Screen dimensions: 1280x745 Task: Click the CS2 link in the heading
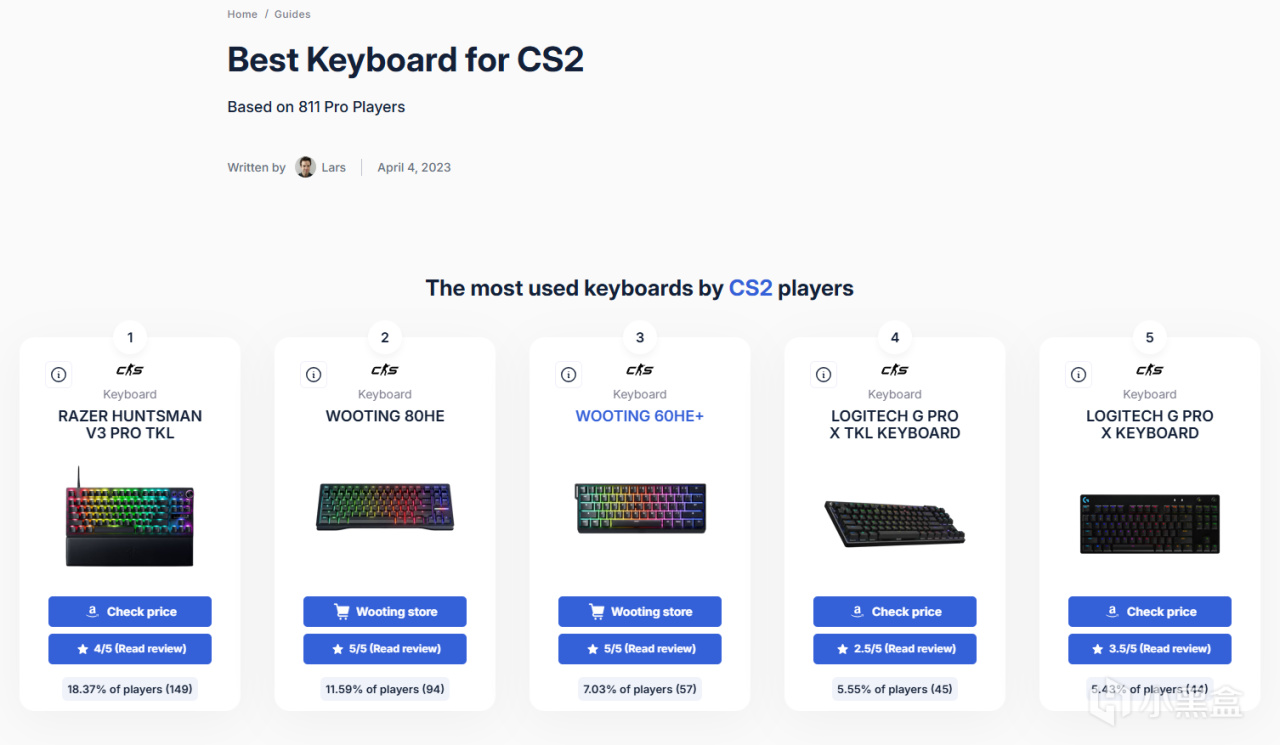pyautogui.click(x=750, y=288)
